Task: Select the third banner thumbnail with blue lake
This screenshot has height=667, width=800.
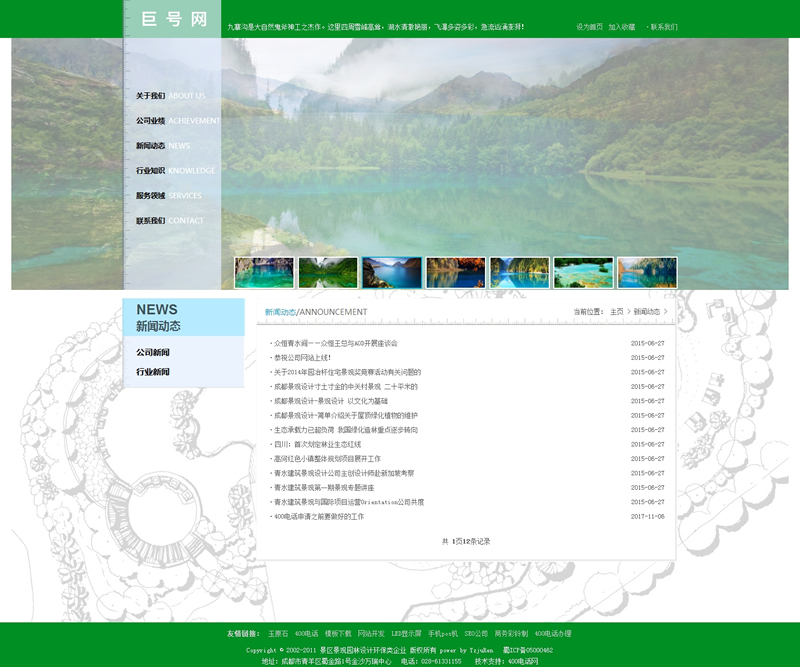Action: coord(392,272)
